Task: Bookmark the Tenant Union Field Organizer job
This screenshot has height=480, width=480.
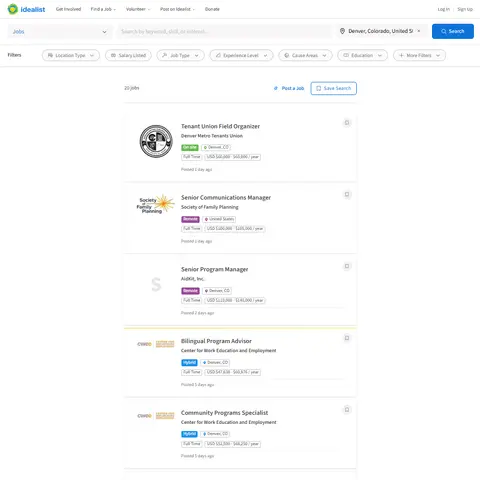Action: click(347, 123)
